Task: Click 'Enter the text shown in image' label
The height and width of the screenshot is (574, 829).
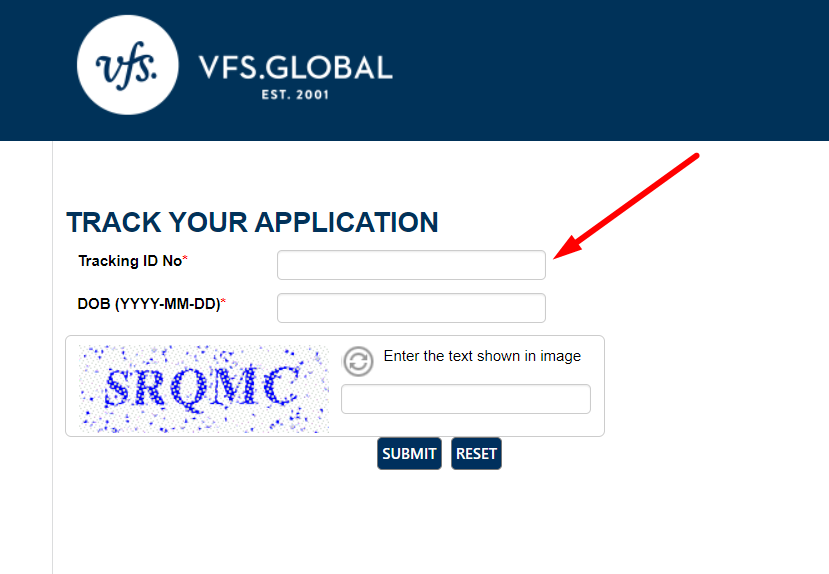Action: [482, 356]
